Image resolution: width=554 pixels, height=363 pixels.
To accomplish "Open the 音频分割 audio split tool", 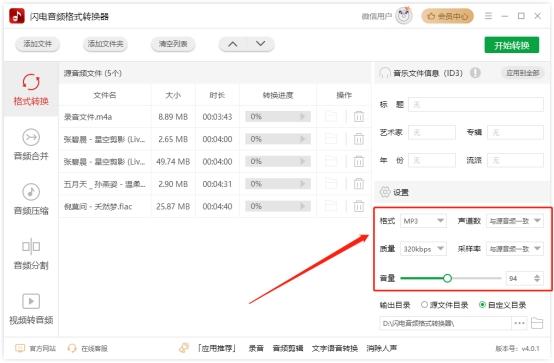I will (x=31, y=254).
